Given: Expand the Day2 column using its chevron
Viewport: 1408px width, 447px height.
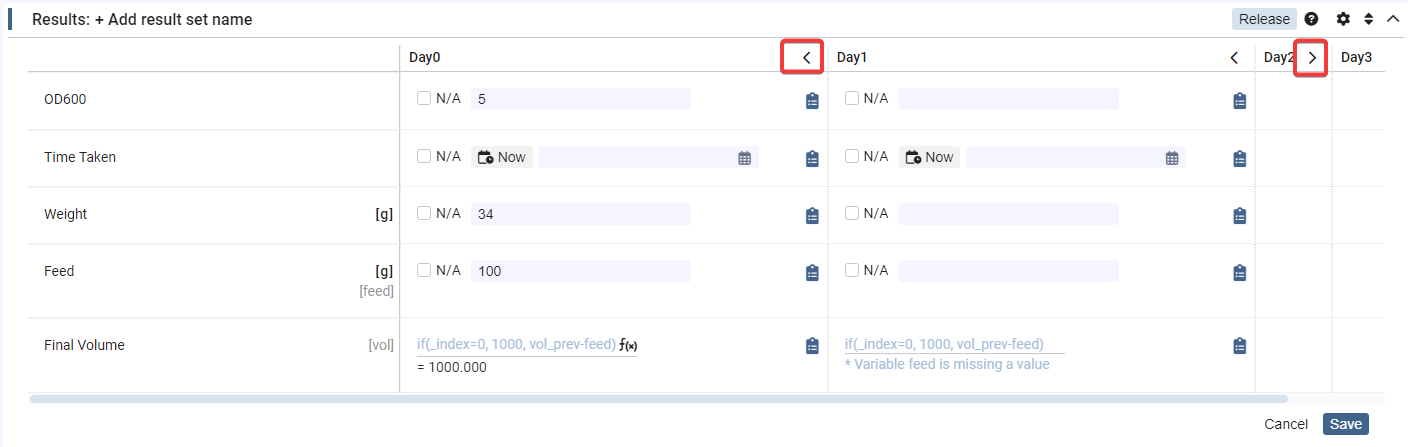Looking at the screenshot, I should coord(1312,58).
